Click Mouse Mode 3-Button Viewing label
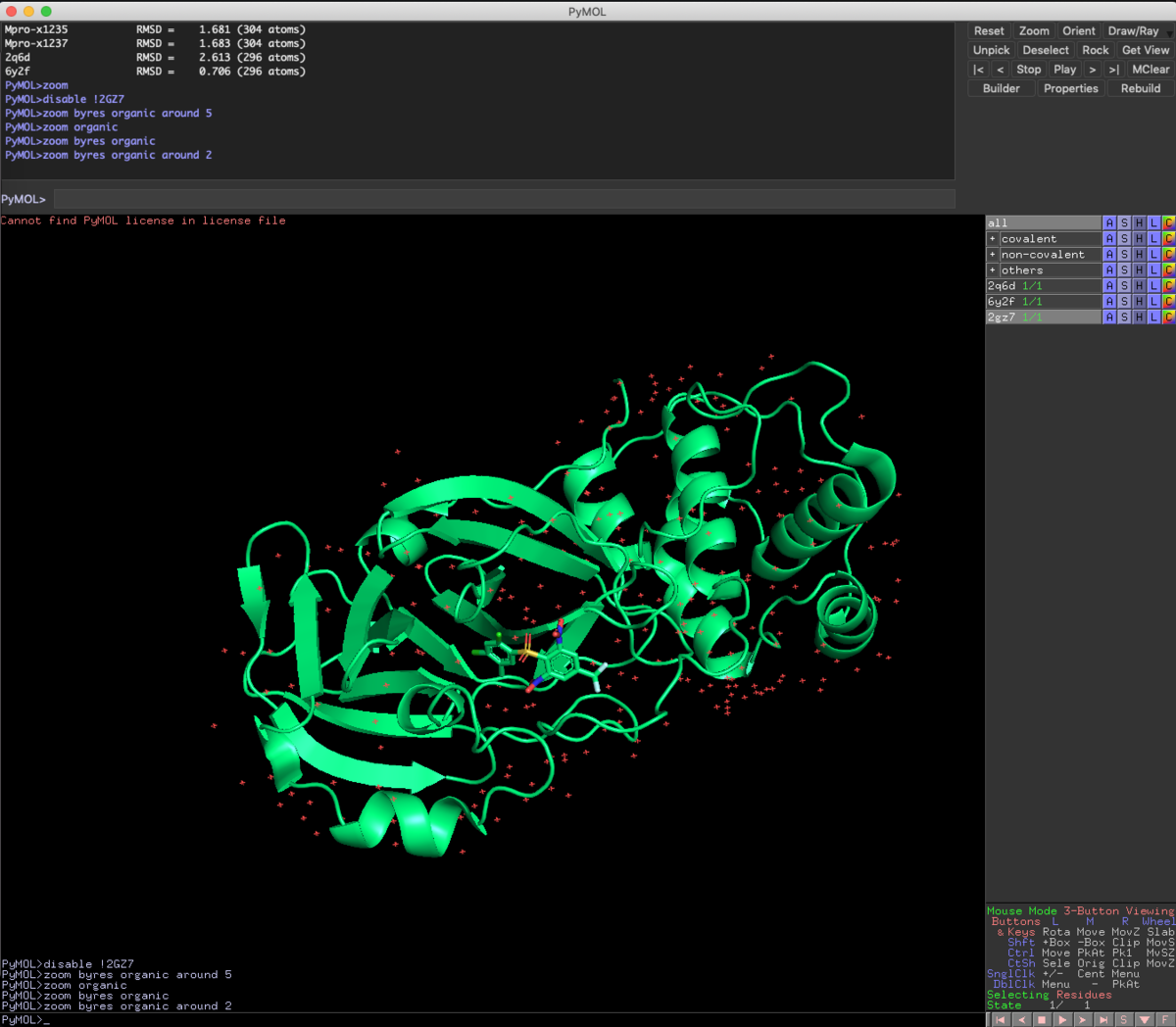1176x1027 pixels. click(x=1080, y=911)
